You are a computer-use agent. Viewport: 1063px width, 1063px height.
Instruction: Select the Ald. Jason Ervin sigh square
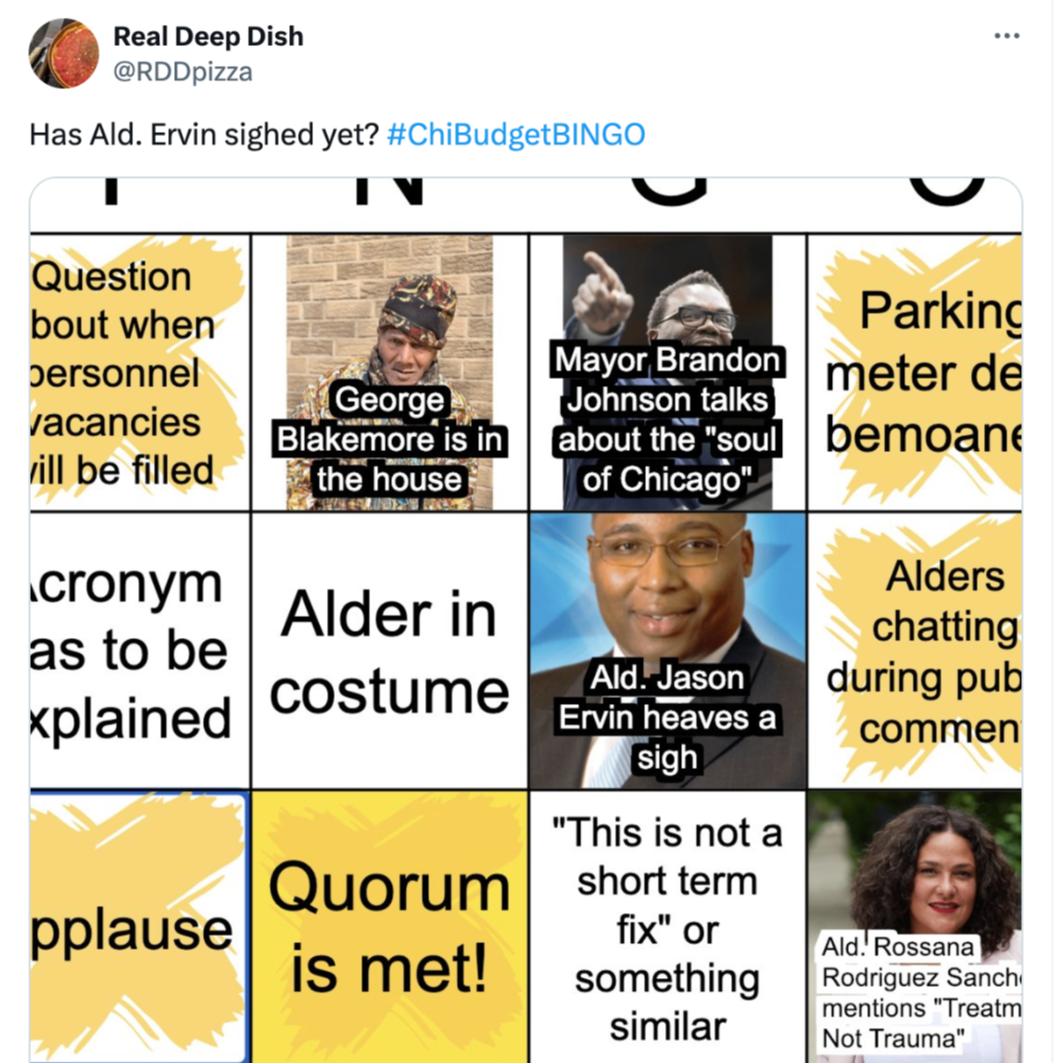668,651
